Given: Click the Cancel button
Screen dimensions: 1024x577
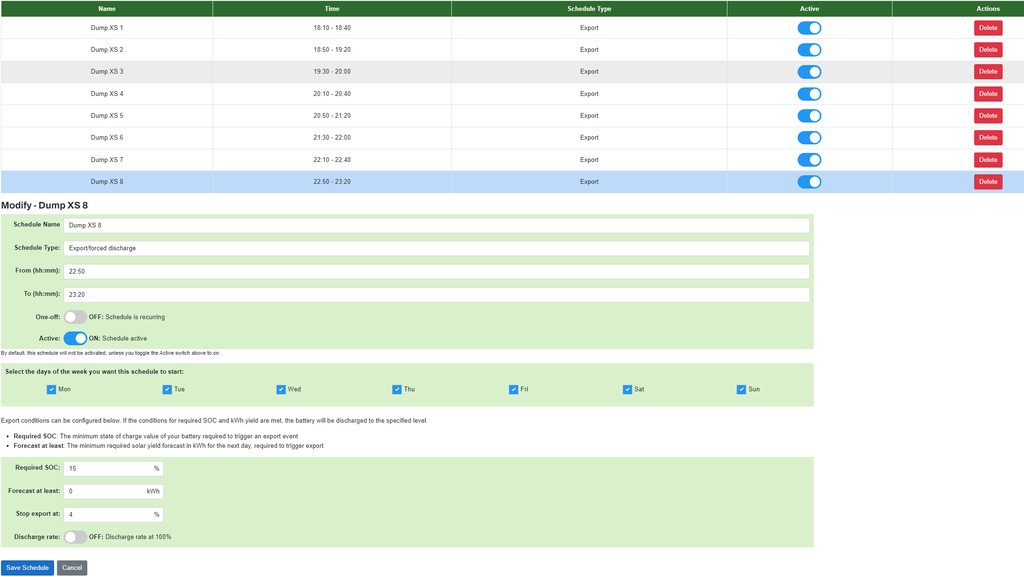Looking at the screenshot, I should click(x=72, y=568).
